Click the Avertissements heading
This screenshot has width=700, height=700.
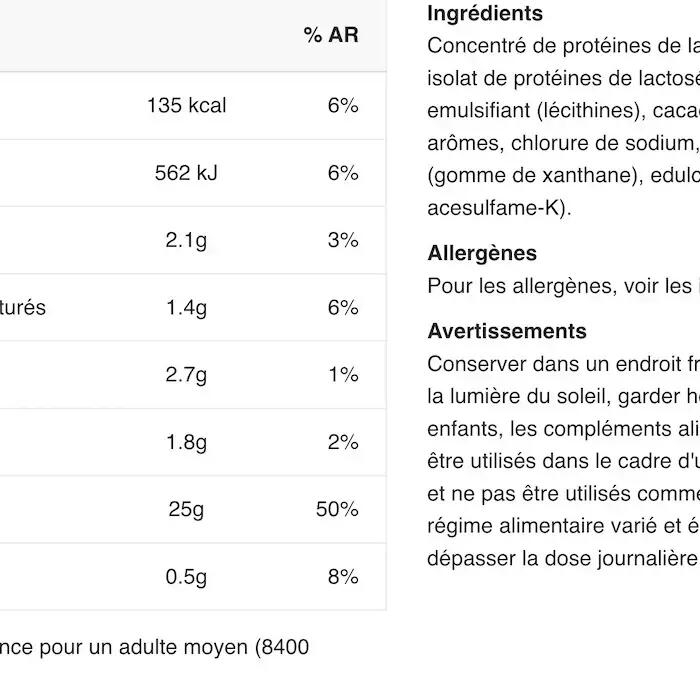(507, 331)
